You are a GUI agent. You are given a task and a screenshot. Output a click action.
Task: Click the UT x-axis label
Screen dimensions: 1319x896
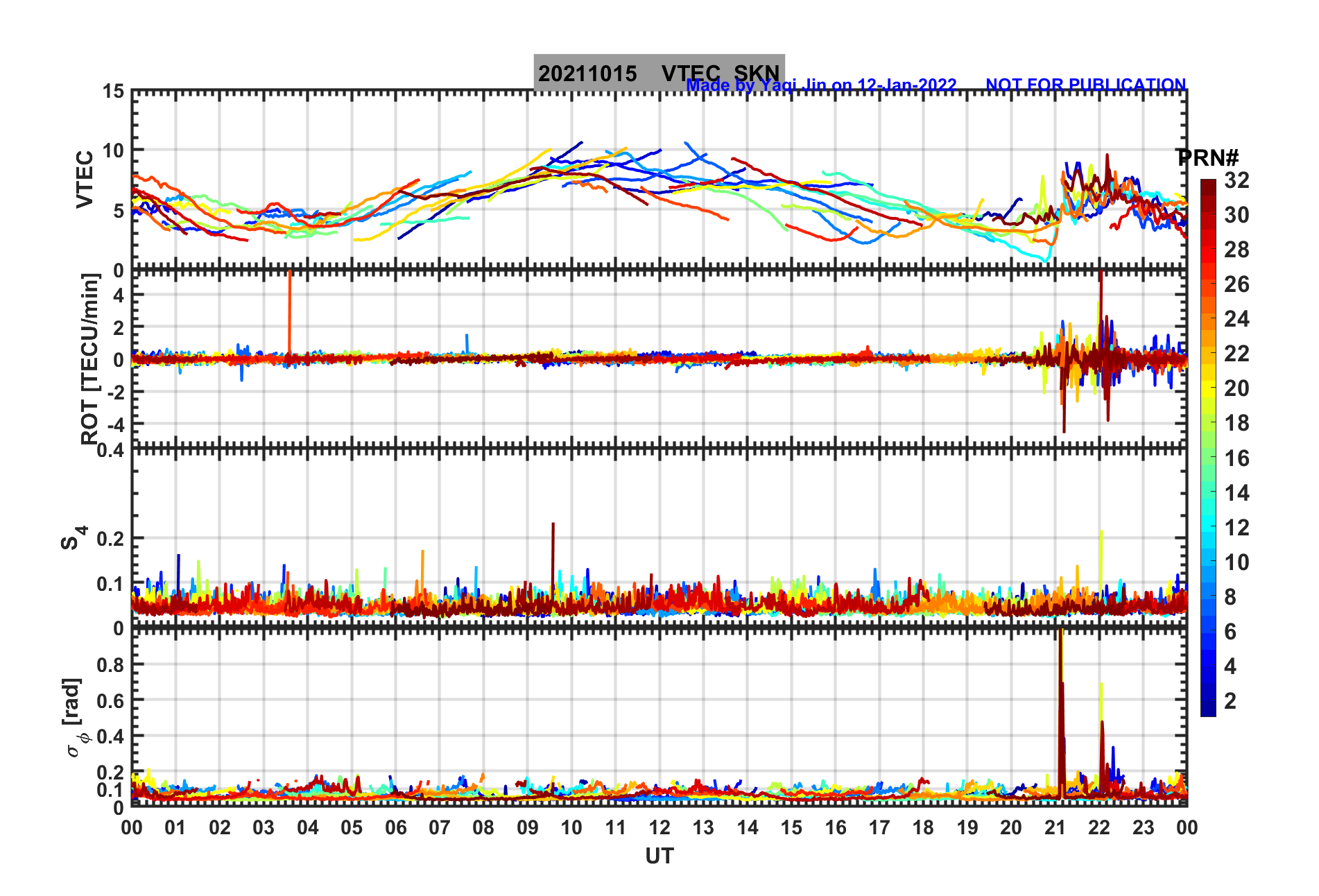(659, 856)
